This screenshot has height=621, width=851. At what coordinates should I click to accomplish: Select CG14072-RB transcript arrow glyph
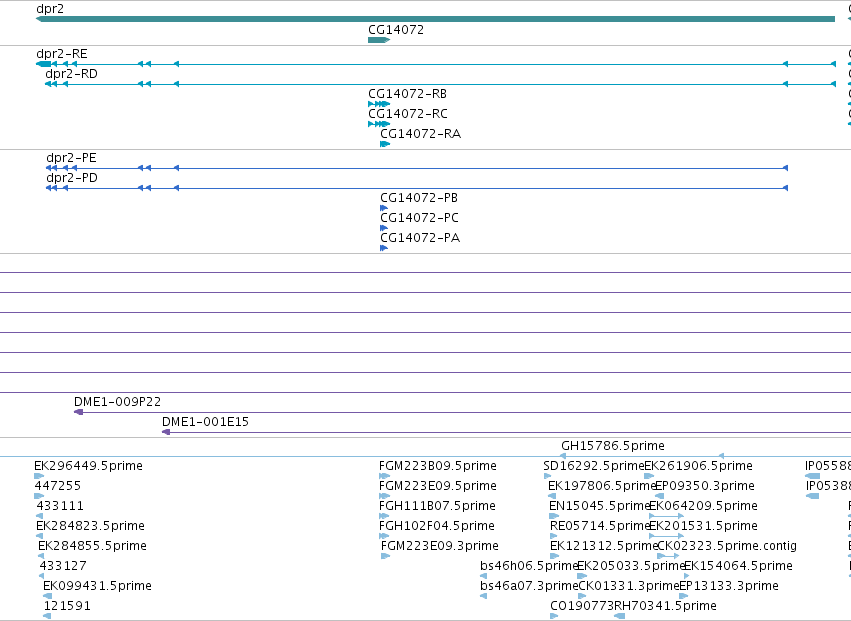(379, 104)
